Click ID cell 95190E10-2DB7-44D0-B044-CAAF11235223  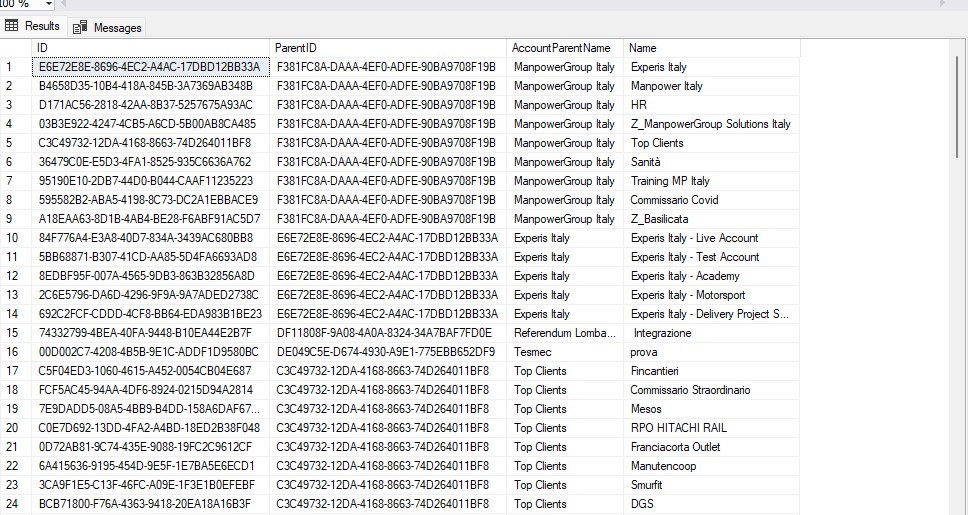[x=151, y=181]
